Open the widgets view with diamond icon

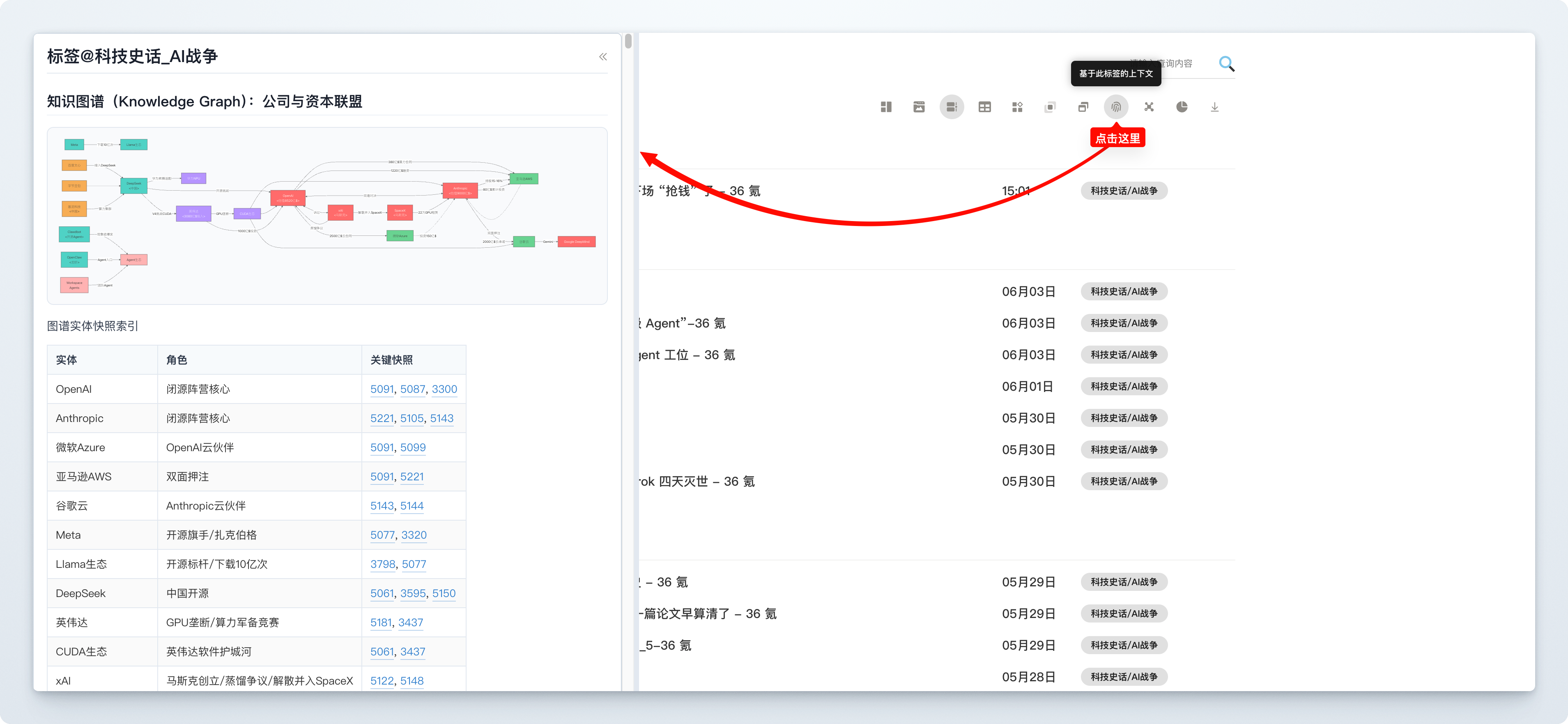pos(1018,107)
